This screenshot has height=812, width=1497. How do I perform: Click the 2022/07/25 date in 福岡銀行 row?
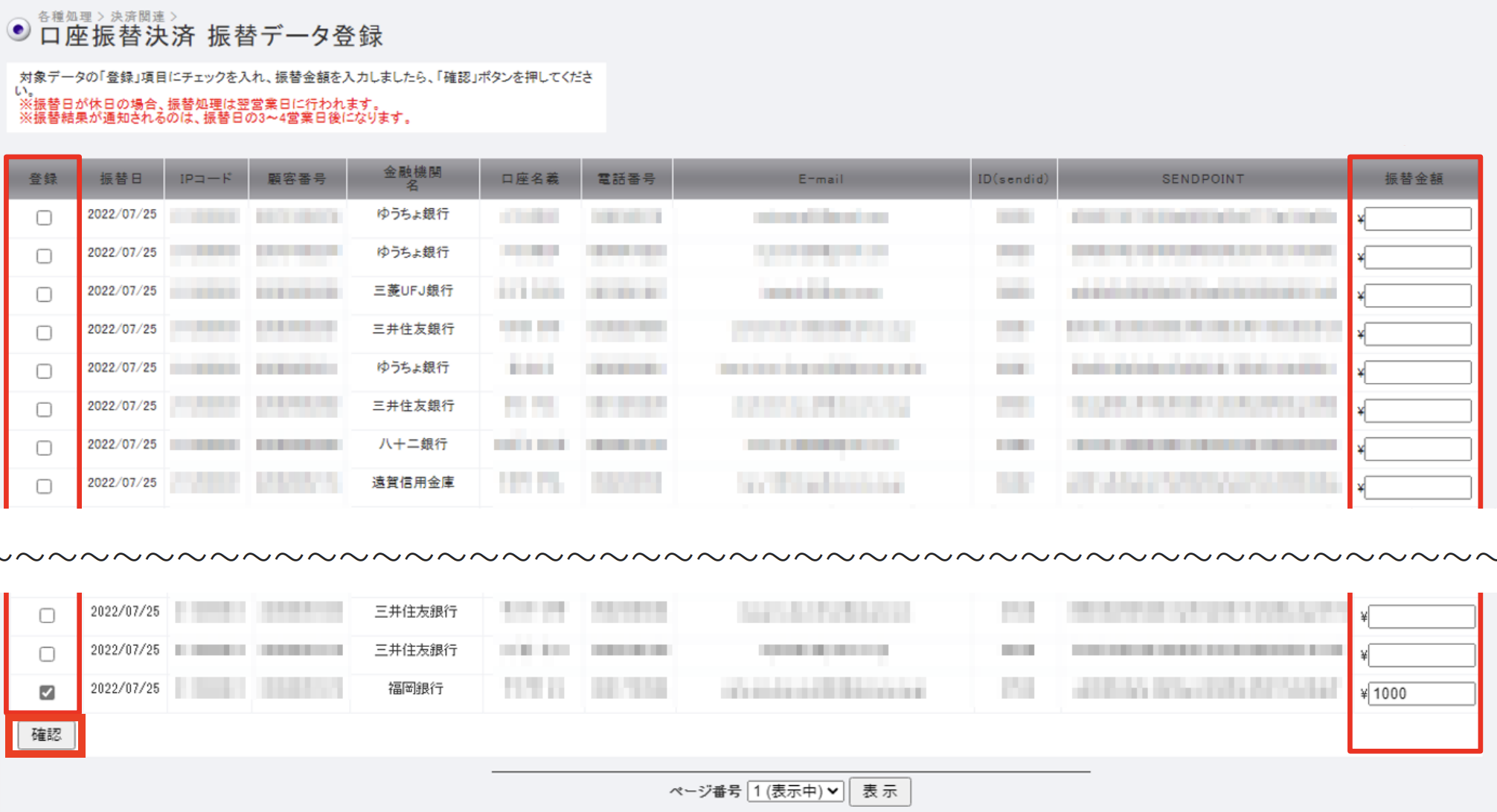pos(125,689)
